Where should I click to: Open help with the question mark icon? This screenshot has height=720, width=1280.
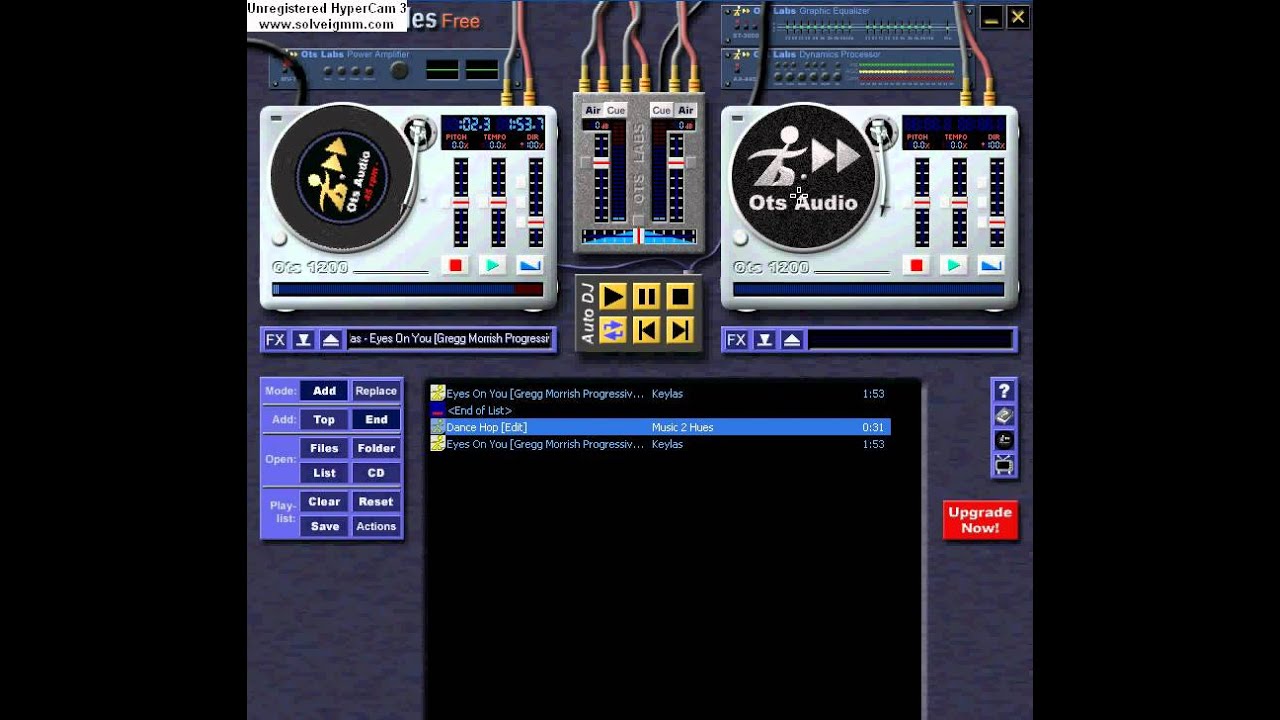coord(1004,391)
